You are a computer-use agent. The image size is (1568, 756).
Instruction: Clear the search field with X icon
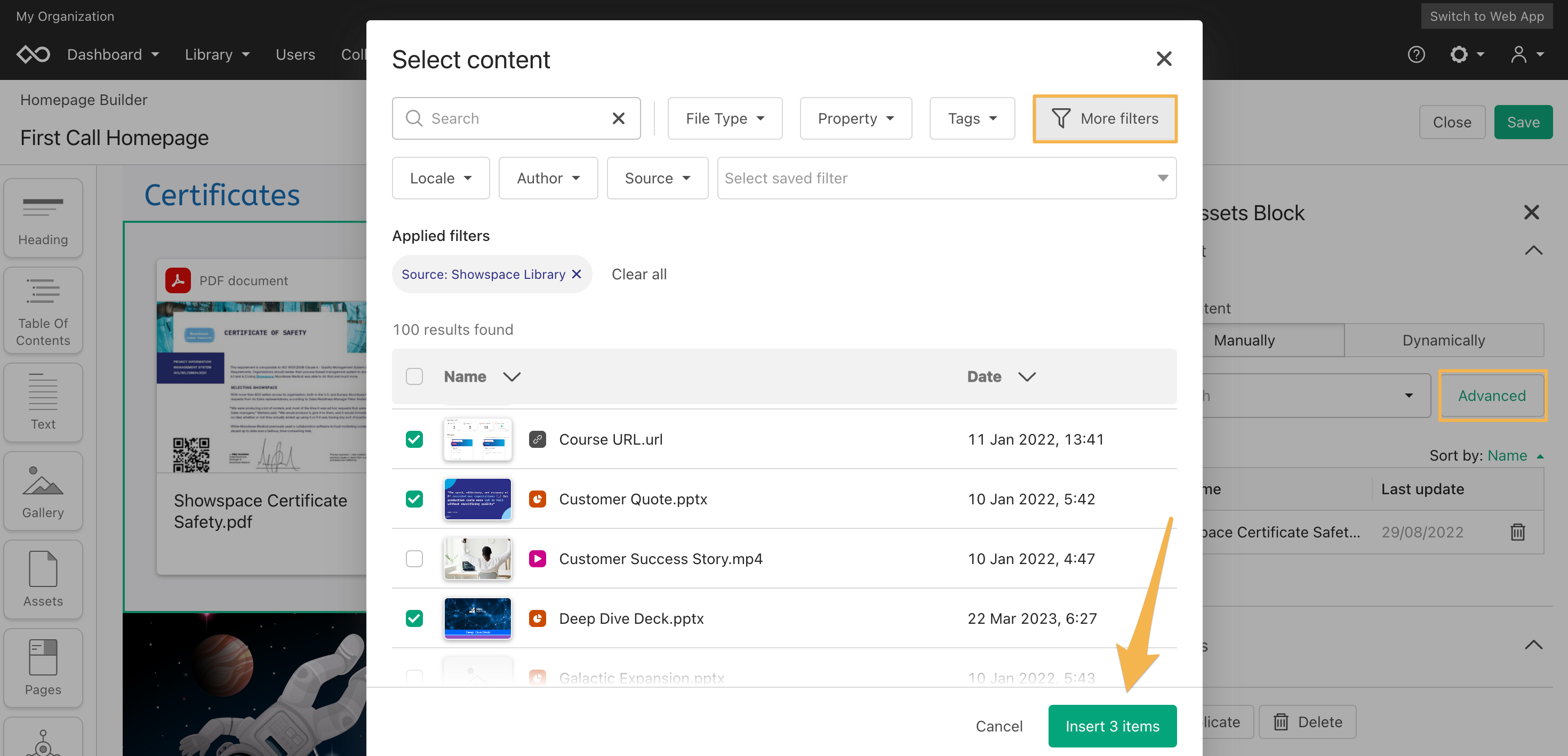pyautogui.click(x=619, y=118)
